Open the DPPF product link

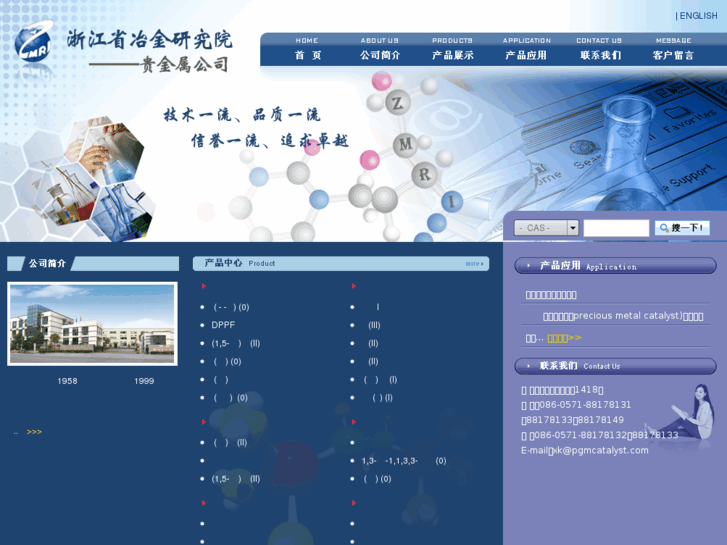[223, 325]
